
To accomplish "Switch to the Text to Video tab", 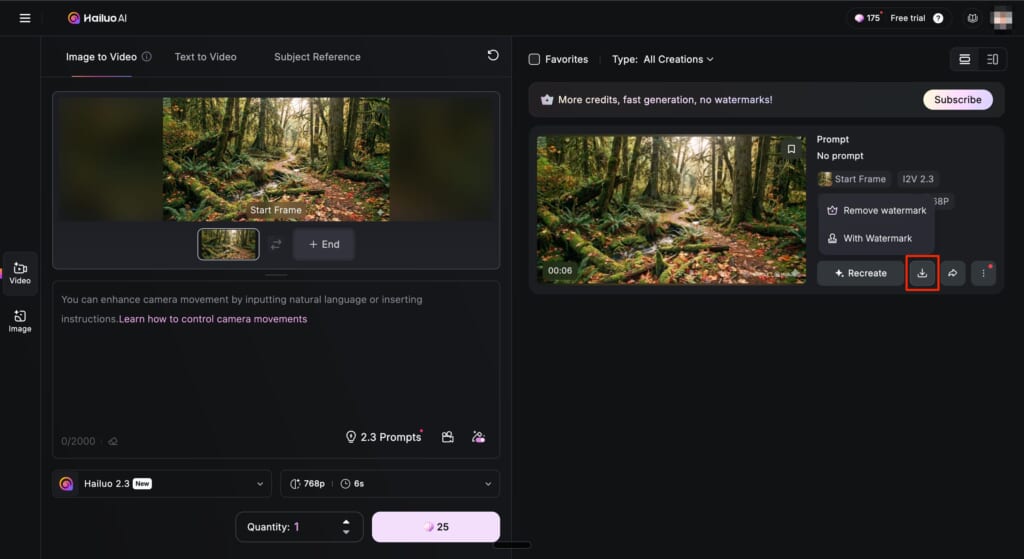I will [205, 57].
